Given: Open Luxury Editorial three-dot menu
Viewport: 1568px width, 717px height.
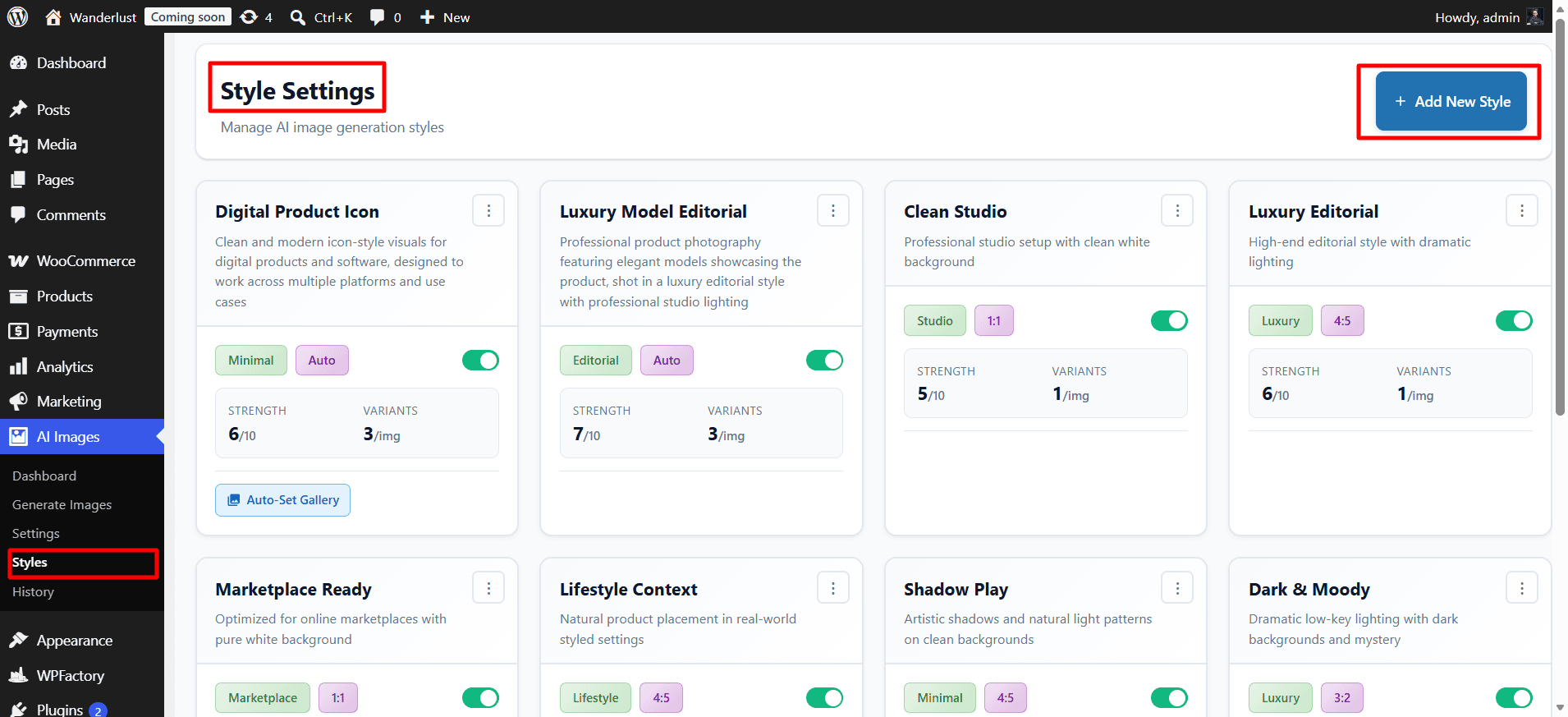Looking at the screenshot, I should coord(1522,211).
